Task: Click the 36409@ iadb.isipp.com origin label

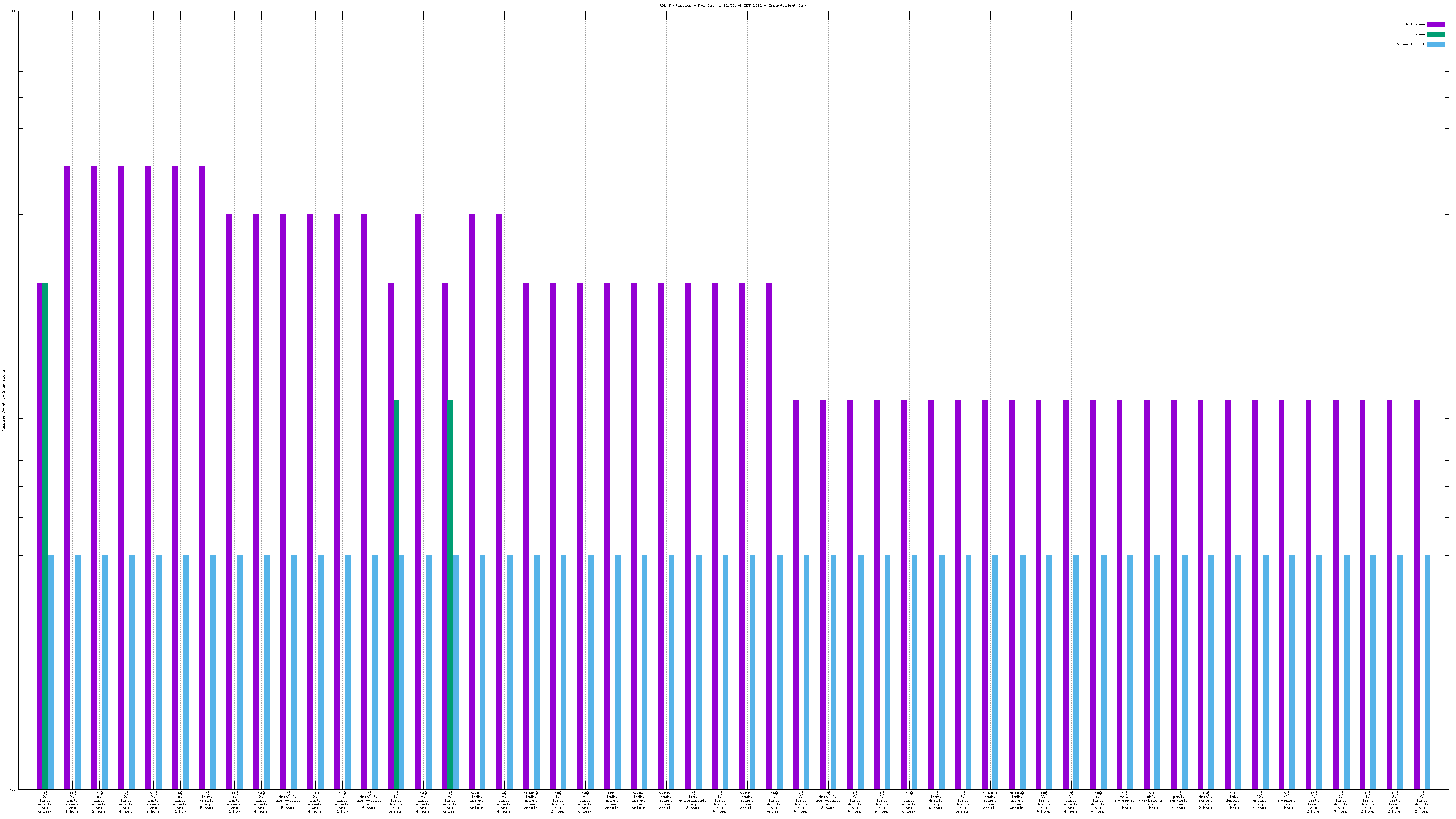Action: click(531, 800)
